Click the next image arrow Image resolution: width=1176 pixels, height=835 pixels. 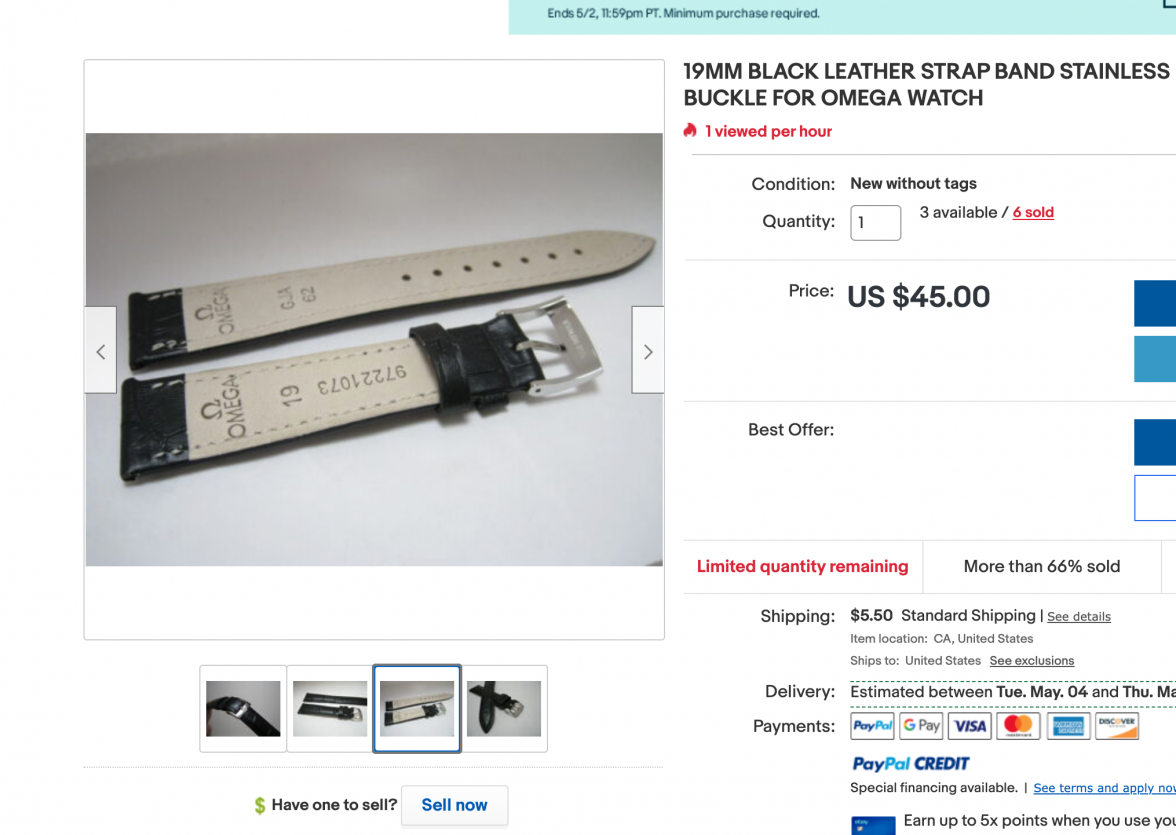click(x=648, y=350)
